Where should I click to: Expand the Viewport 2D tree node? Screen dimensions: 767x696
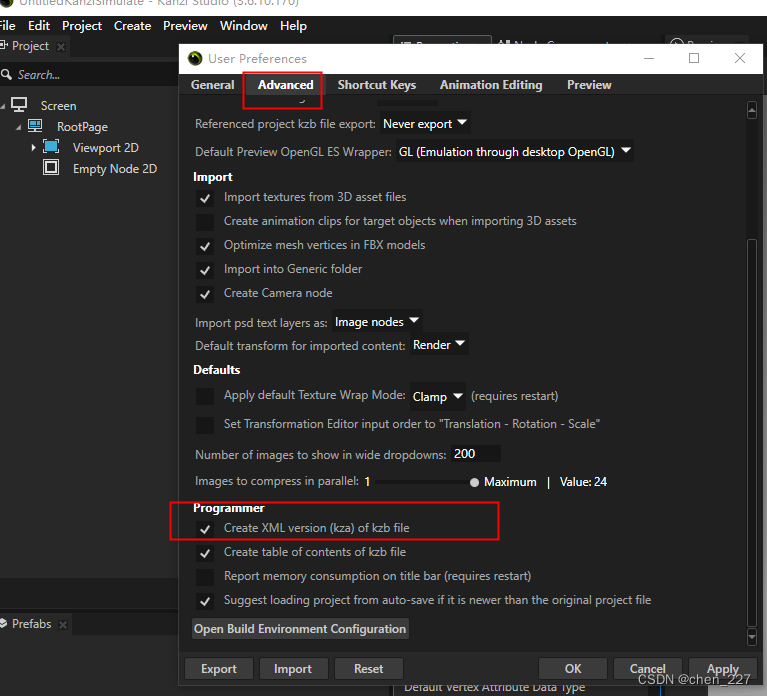pyautogui.click(x=33, y=147)
